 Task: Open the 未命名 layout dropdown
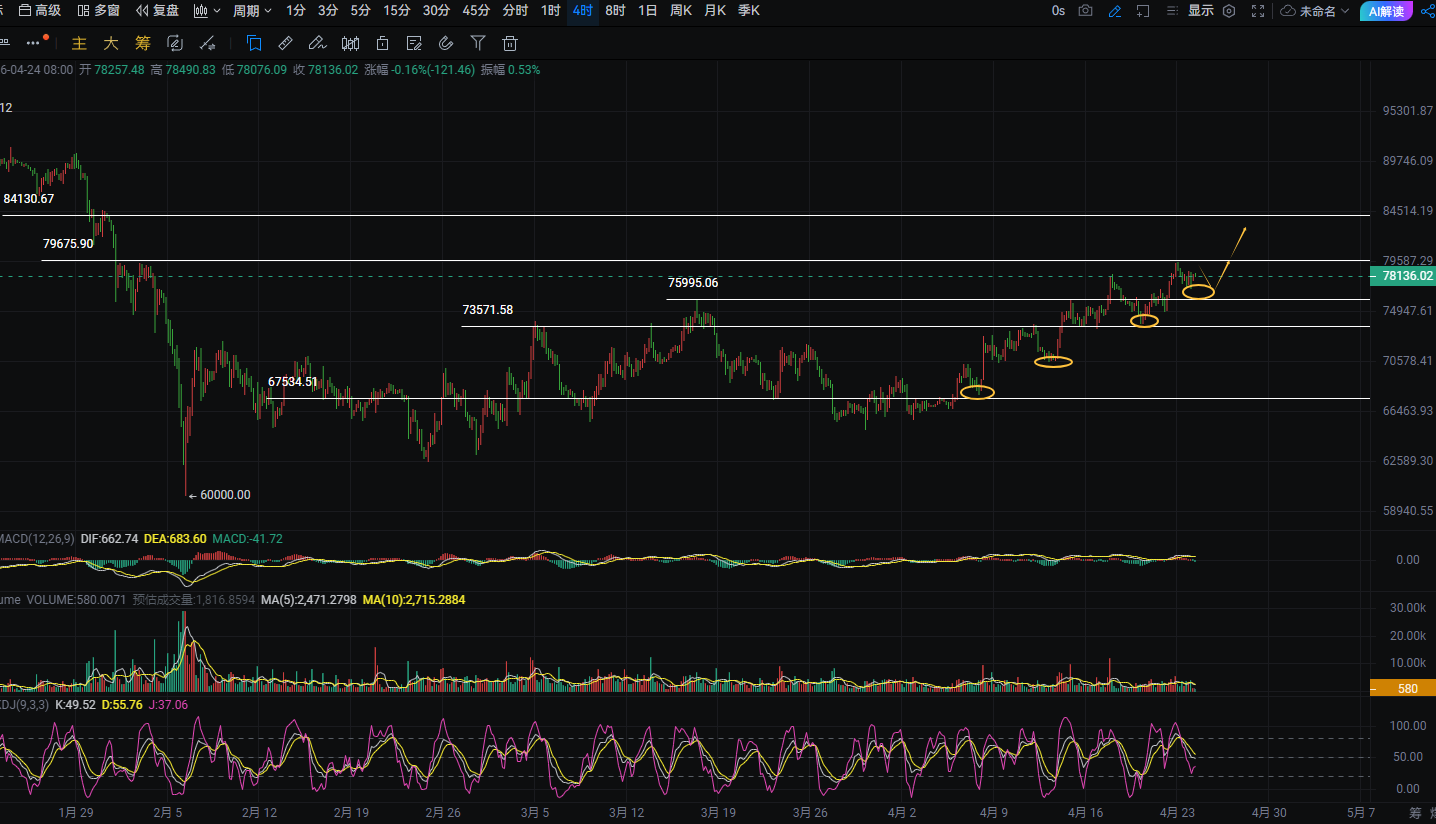point(1315,11)
